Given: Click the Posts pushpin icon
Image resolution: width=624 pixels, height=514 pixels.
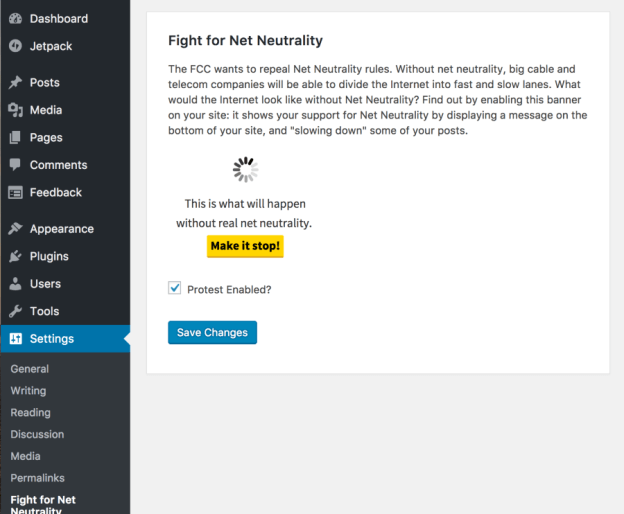Looking at the screenshot, I should [x=16, y=82].
